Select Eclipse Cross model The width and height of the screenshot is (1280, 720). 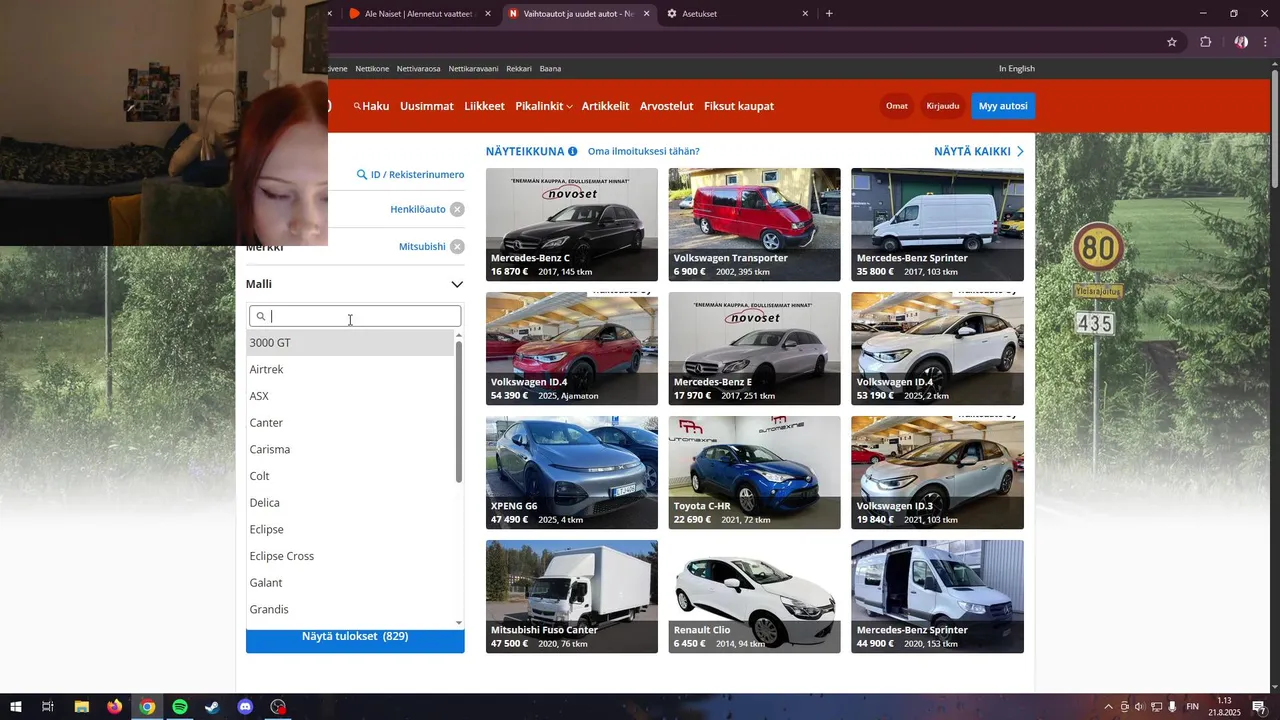(x=351, y=556)
